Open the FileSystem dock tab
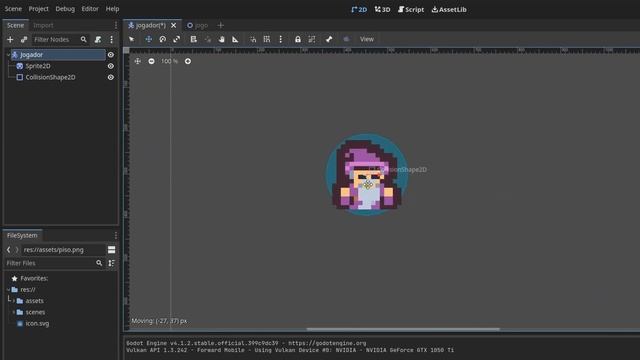The image size is (640, 360). click(22, 236)
